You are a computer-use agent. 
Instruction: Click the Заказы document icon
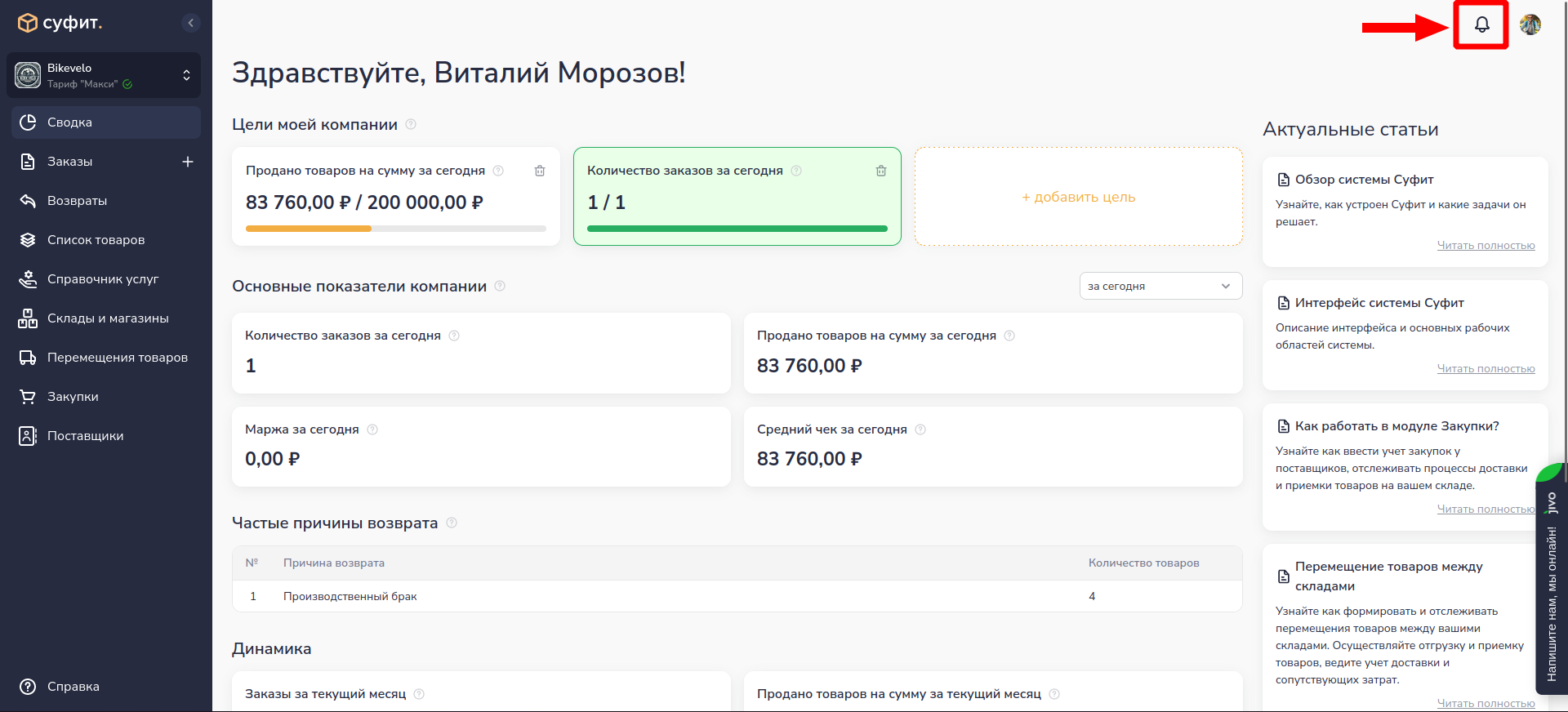point(28,162)
